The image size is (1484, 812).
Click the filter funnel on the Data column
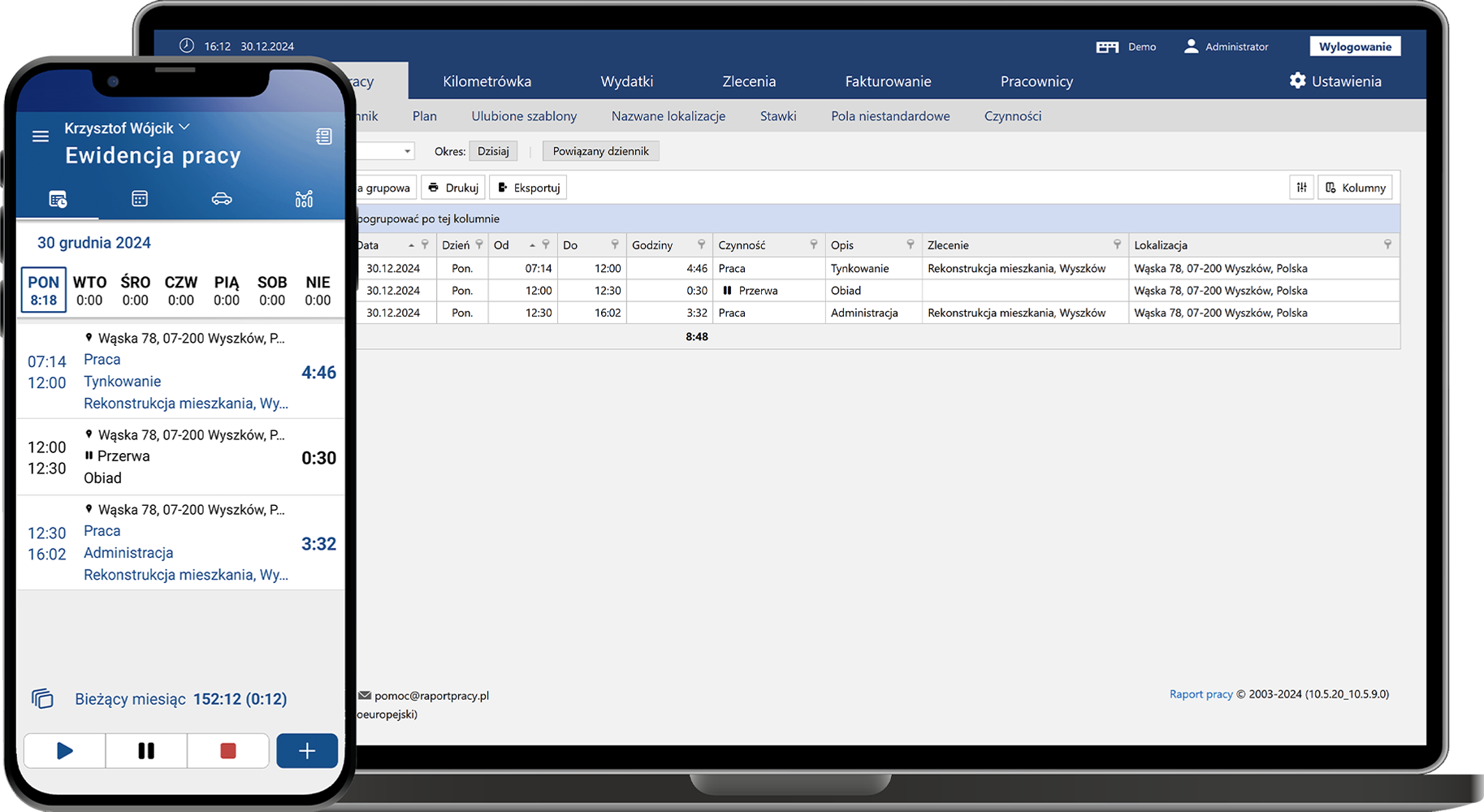click(x=424, y=244)
